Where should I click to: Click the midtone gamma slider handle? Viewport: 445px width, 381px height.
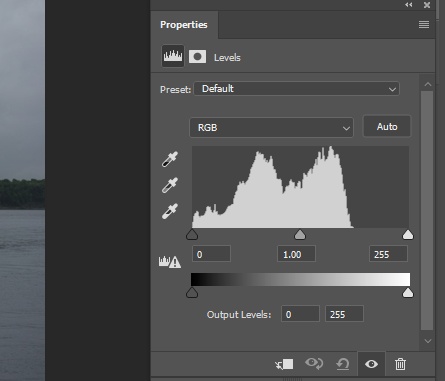click(x=300, y=234)
